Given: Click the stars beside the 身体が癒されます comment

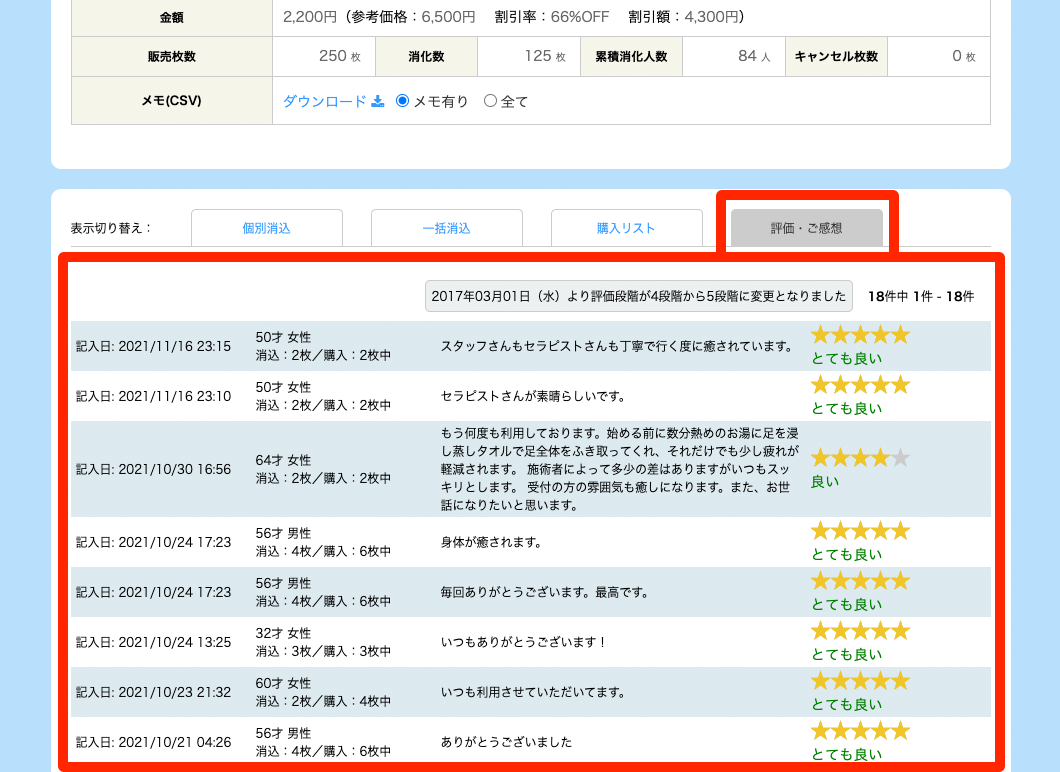Looking at the screenshot, I should (x=859, y=531).
